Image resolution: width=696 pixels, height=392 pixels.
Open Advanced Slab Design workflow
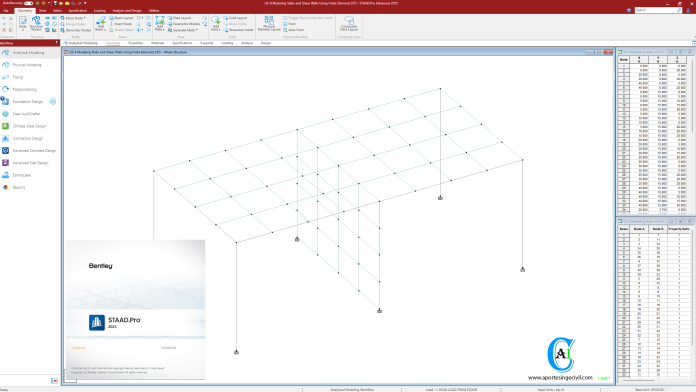[30, 163]
